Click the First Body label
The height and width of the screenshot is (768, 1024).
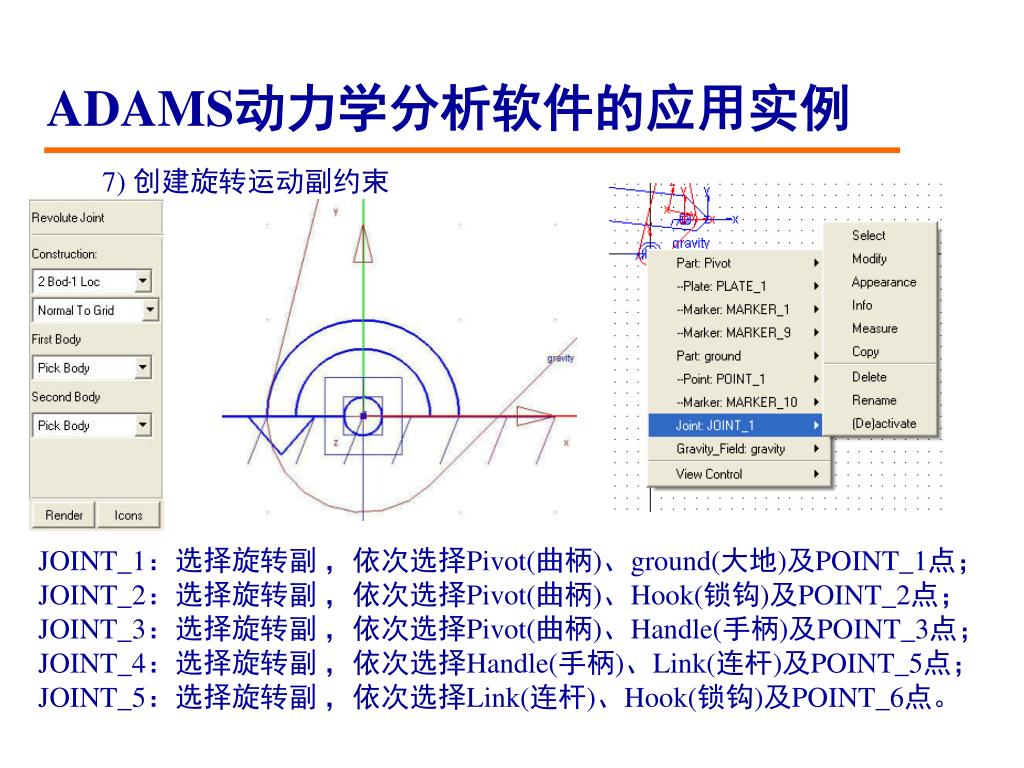tap(56, 339)
